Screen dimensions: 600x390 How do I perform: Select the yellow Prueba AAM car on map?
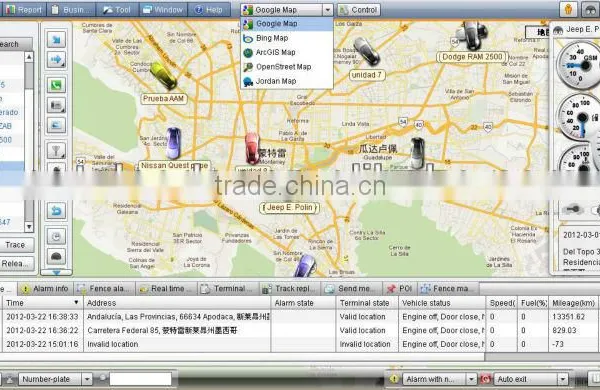coord(163,76)
